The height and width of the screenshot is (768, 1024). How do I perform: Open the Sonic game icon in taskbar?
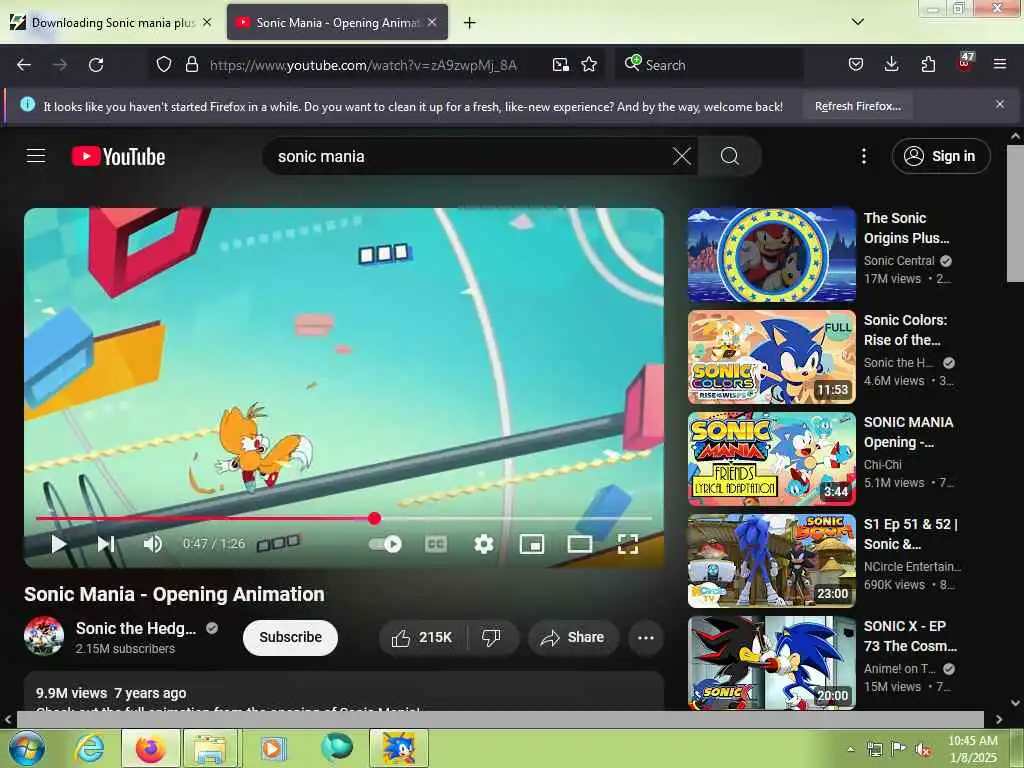tap(398, 748)
